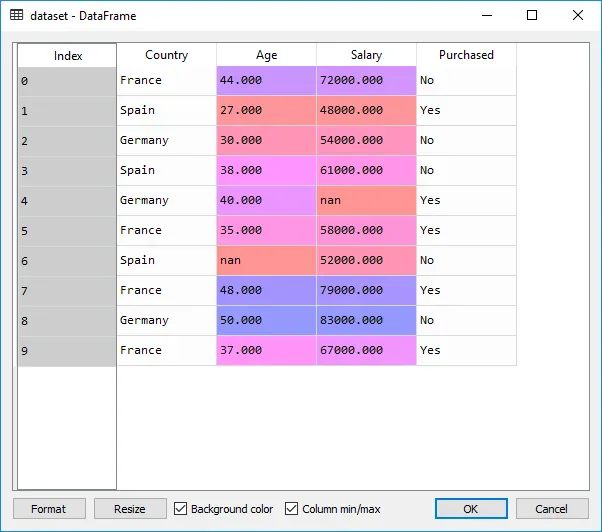Viewport: 602px width, 532px height.
Task: Cancel the DataFrame dialog
Action: (552, 509)
